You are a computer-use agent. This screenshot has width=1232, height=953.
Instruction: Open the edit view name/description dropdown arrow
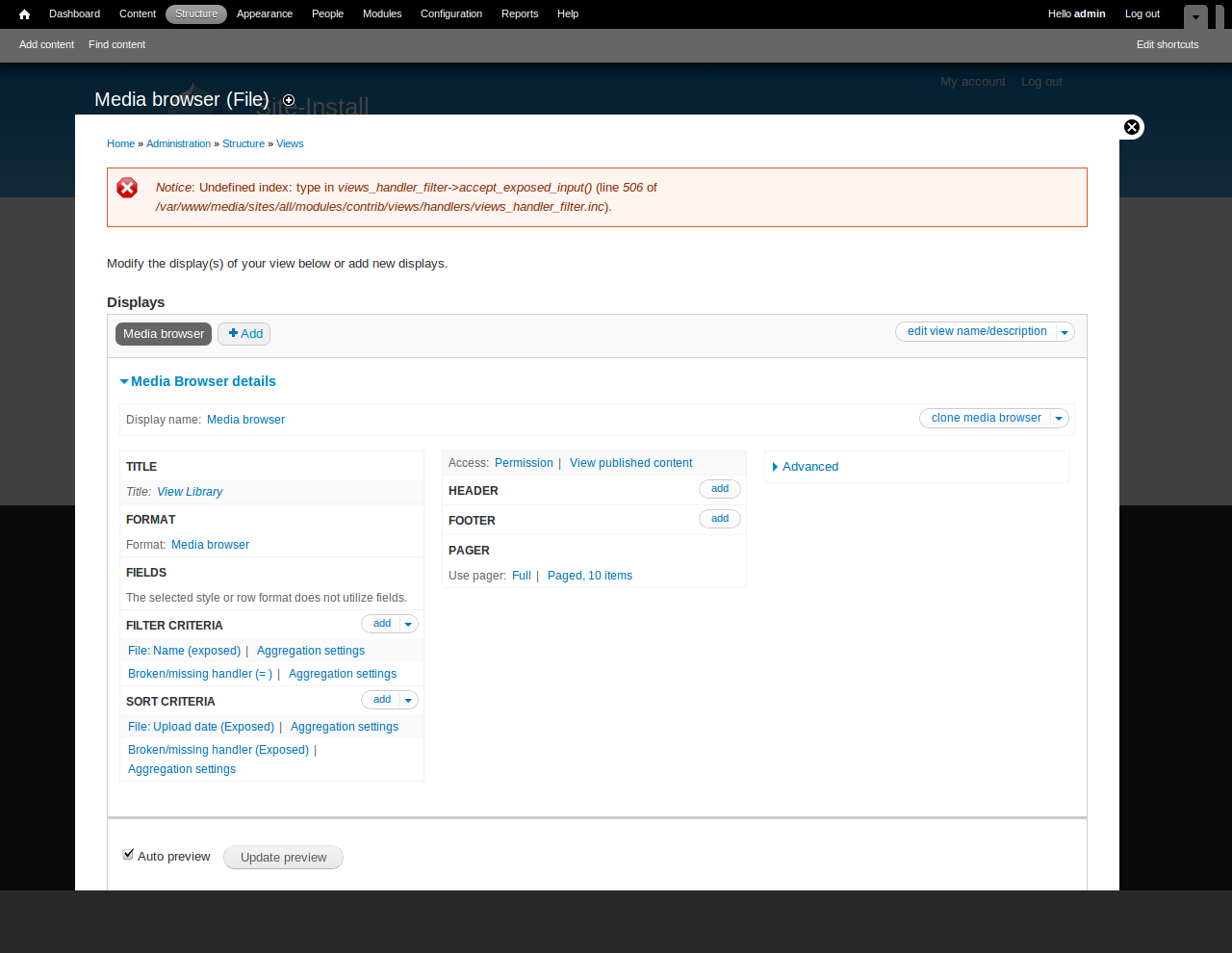point(1064,331)
